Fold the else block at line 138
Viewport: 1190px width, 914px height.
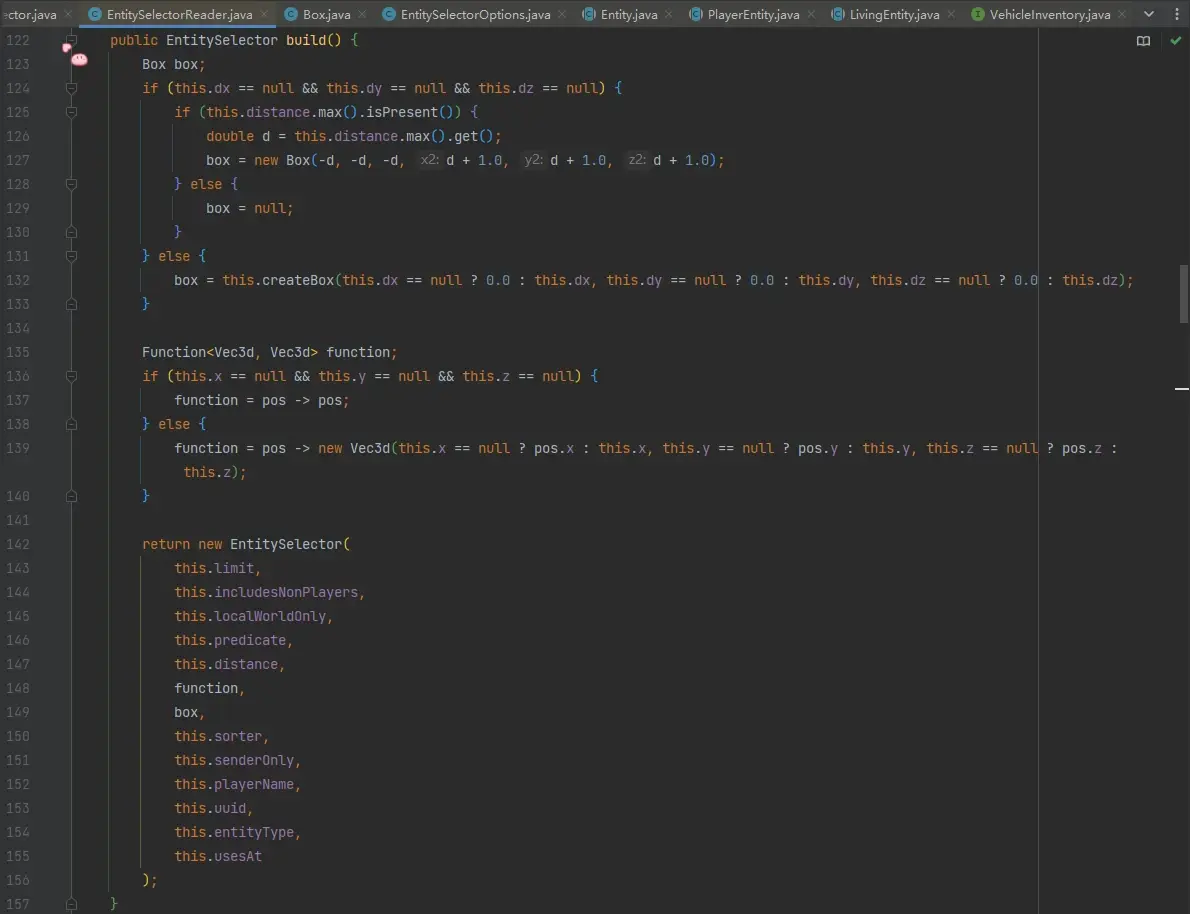(x=71, y=424)
